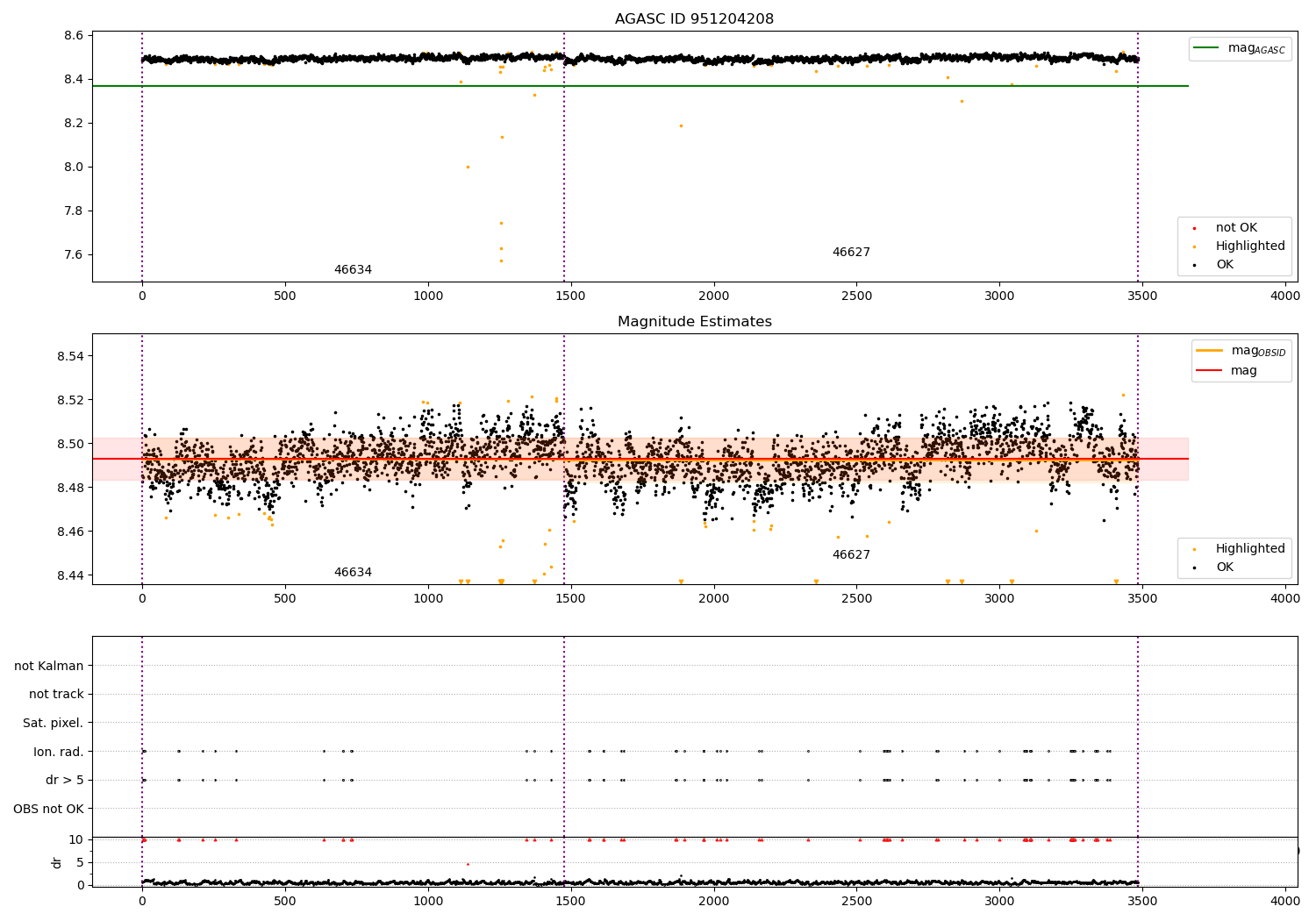1316x921 pixels.
Task: Click the rotated 'dr' axis label
Action: (x=57, y=862)
